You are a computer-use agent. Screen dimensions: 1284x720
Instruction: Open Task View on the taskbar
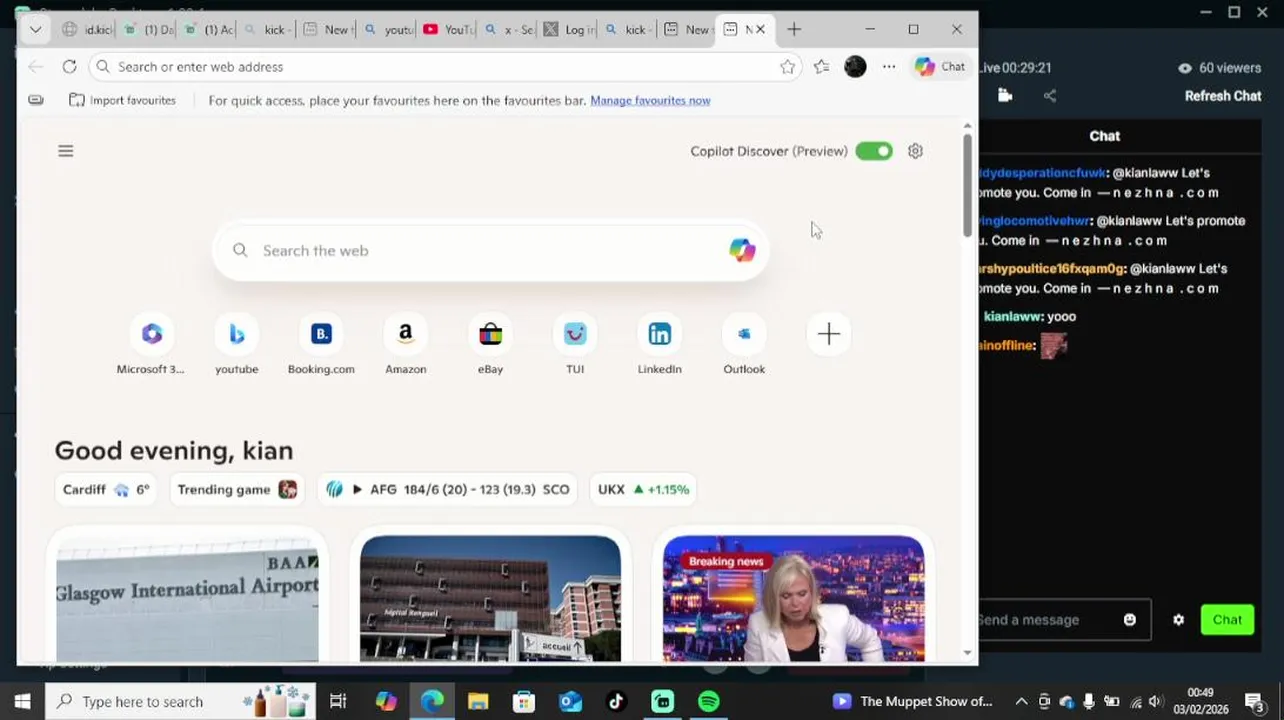click(x=338, y=702)
